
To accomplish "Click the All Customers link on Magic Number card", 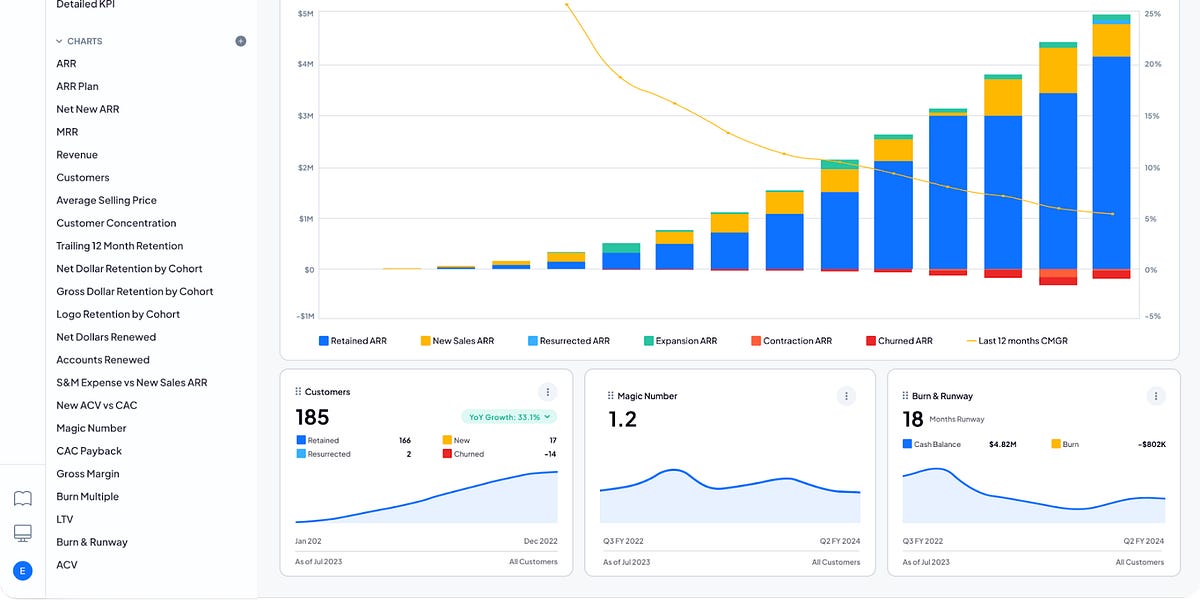I will 836,561.
